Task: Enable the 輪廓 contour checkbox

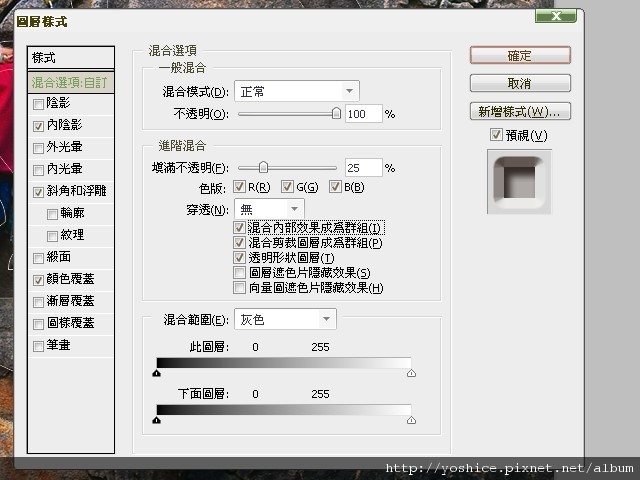Action: 52,214
